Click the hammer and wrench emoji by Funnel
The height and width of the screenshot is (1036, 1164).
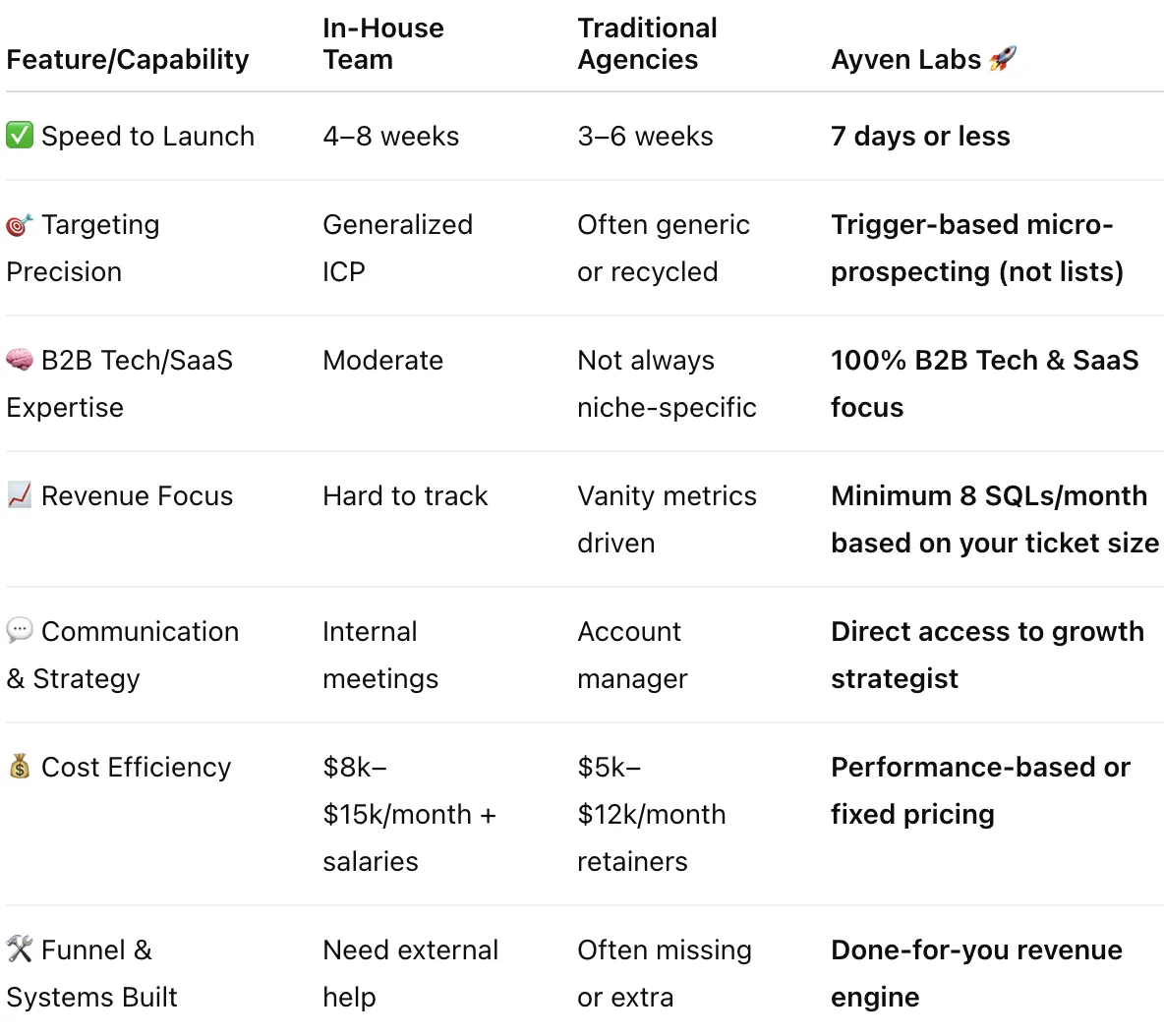[x=20, y=950]
